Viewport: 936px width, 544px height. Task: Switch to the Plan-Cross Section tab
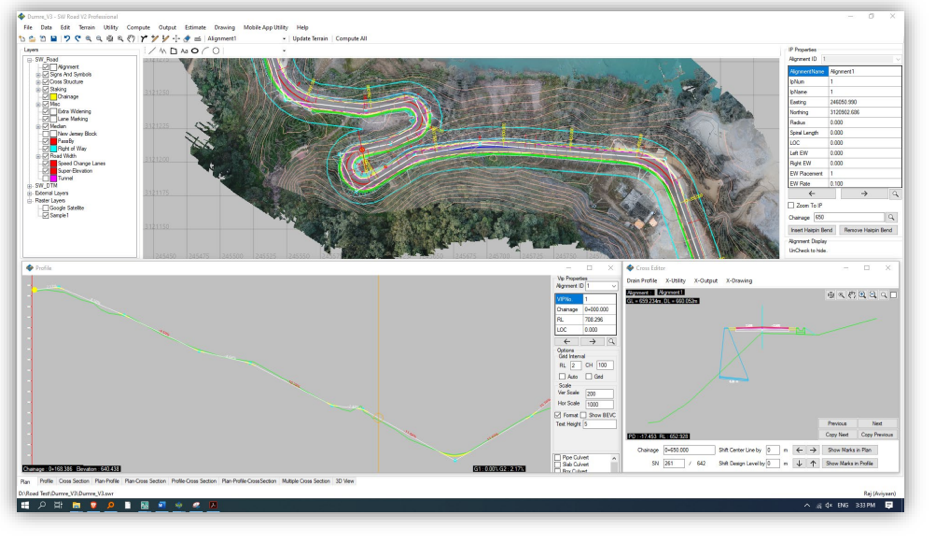(x=145, y=481)
